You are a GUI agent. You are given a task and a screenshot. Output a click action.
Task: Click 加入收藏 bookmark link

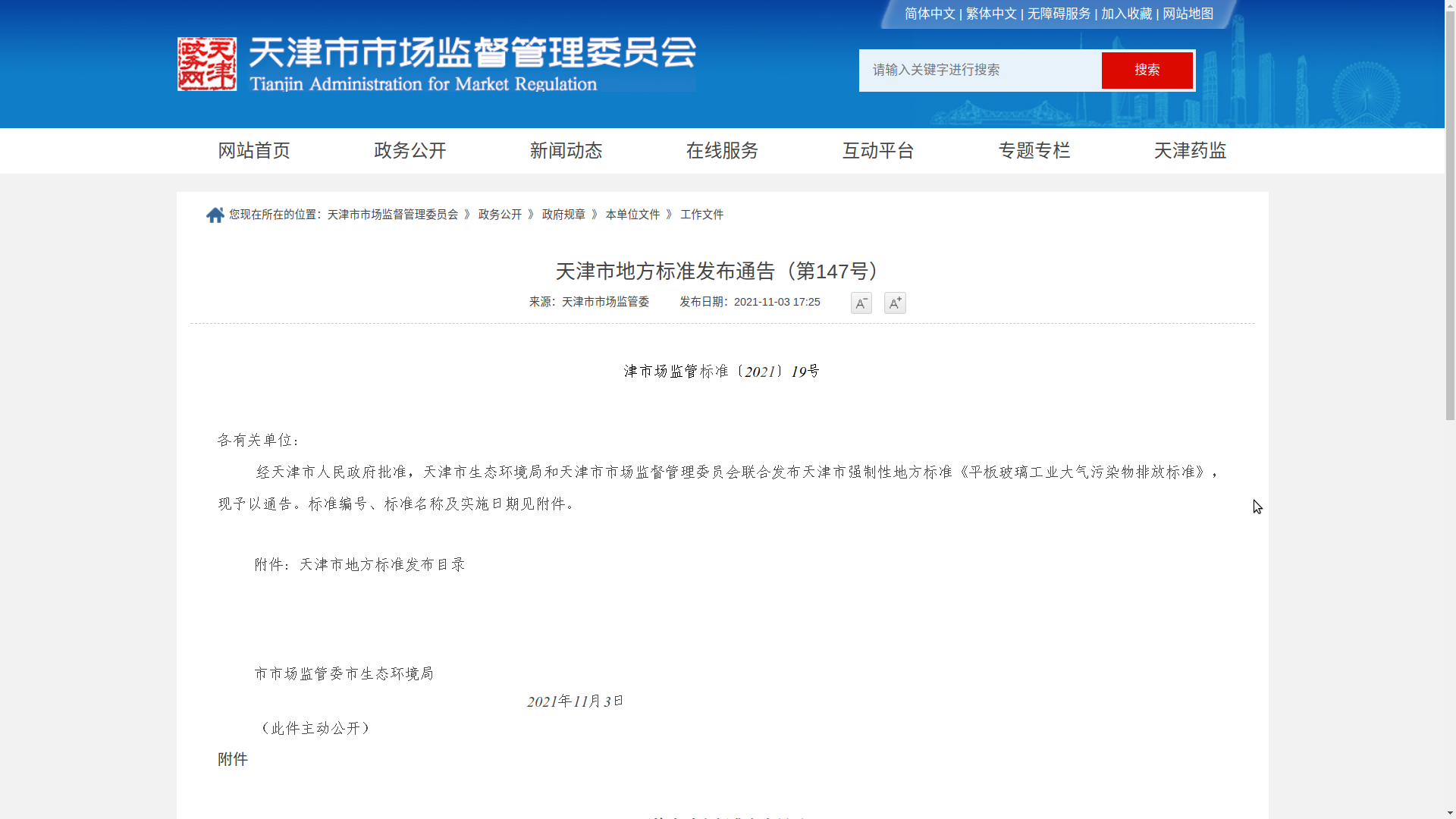coord(1126,14)
